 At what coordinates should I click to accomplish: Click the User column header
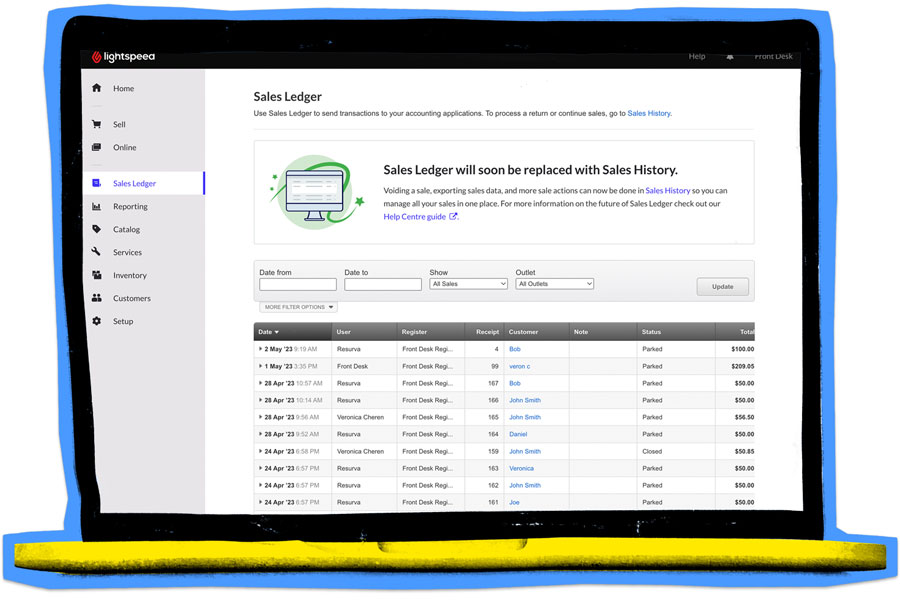click(x=364, y=332)
